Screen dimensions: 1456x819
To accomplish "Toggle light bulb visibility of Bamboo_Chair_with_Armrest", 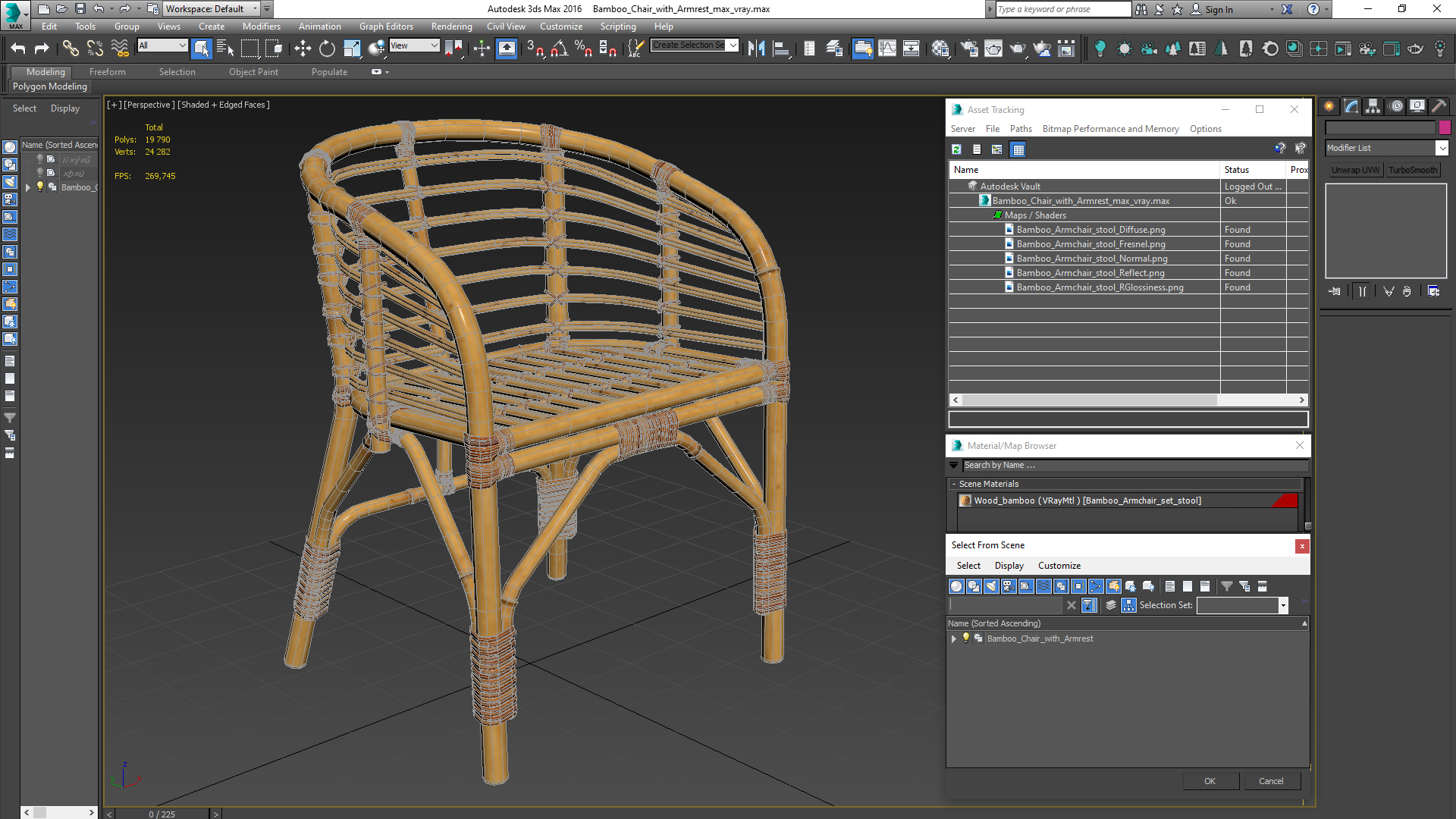I will pos(966,639).
